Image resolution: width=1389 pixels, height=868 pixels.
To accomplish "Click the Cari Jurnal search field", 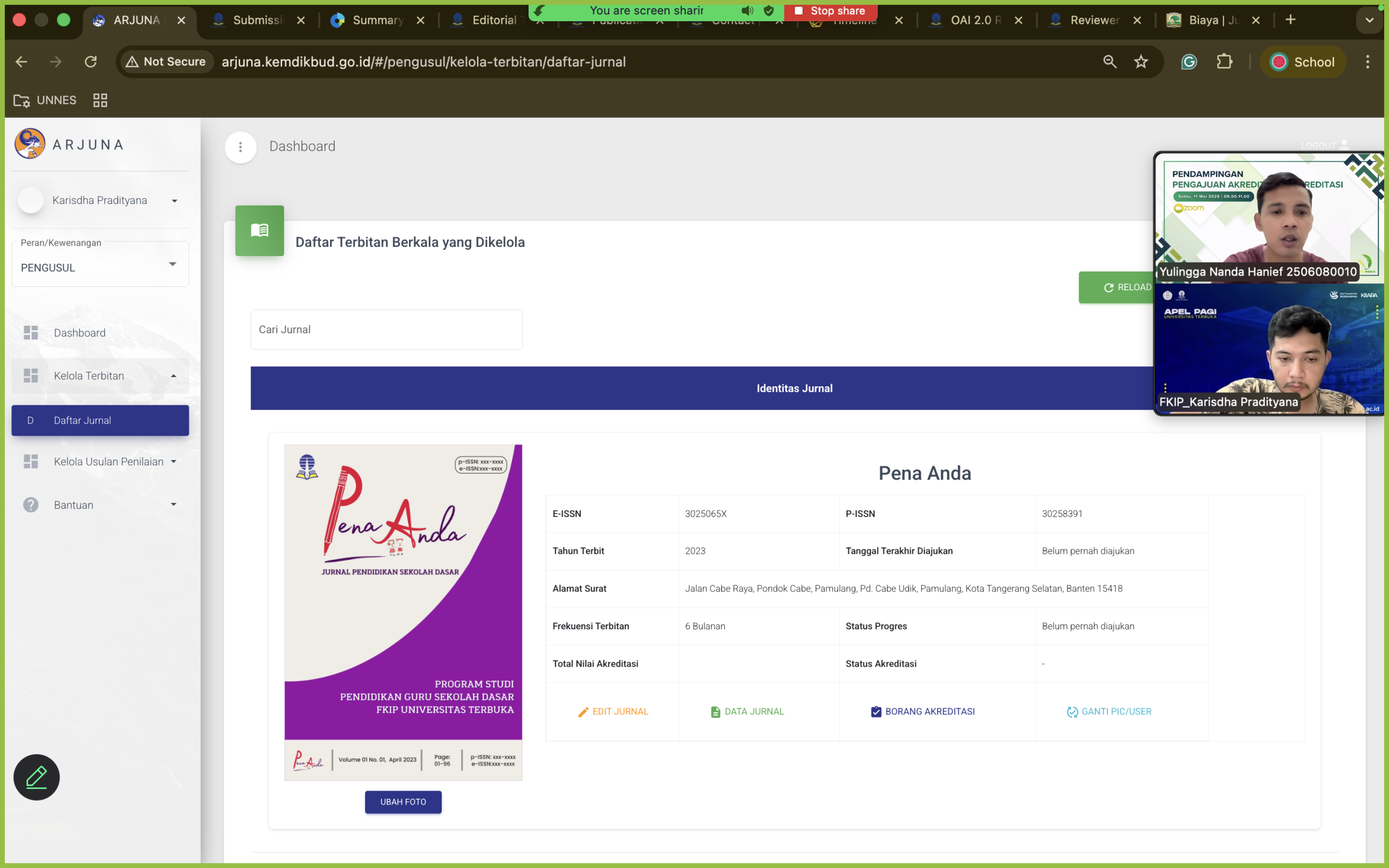I will click(x=386, y=329).
